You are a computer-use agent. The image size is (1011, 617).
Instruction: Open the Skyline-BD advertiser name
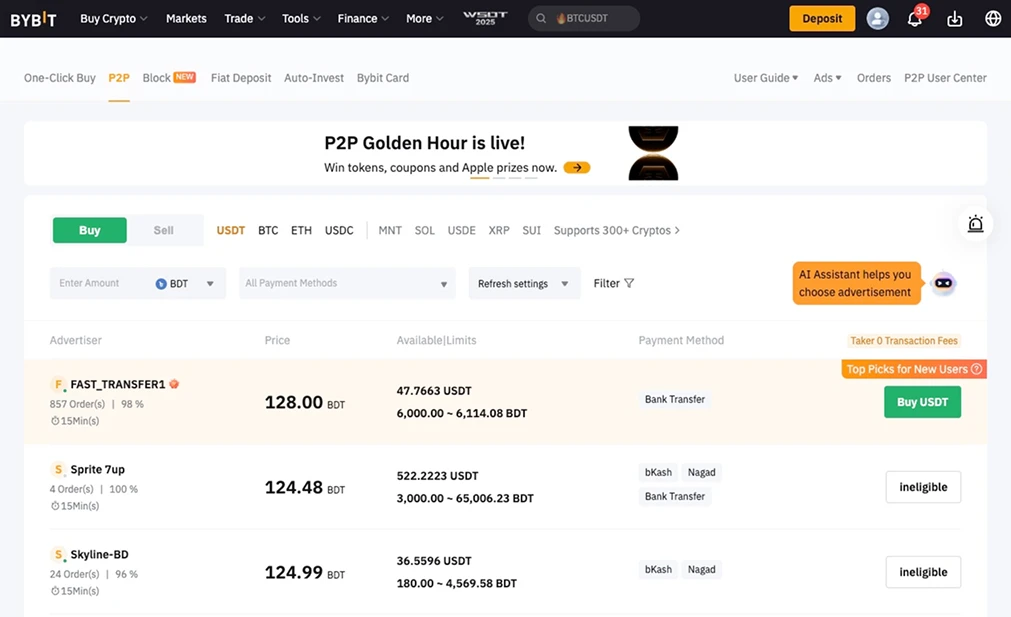[x=99, y=554]
